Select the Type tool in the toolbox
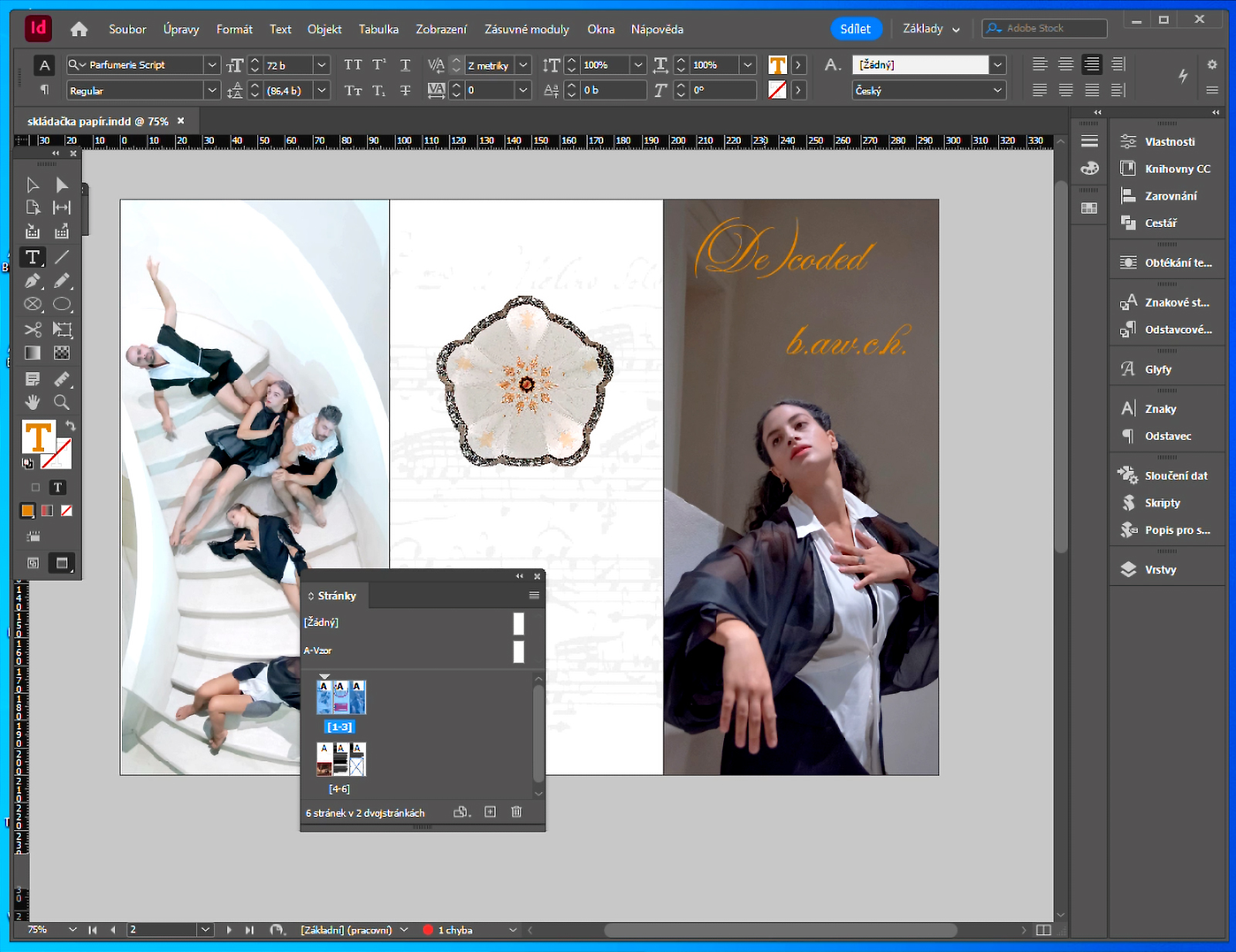 (x=32, y=257)
